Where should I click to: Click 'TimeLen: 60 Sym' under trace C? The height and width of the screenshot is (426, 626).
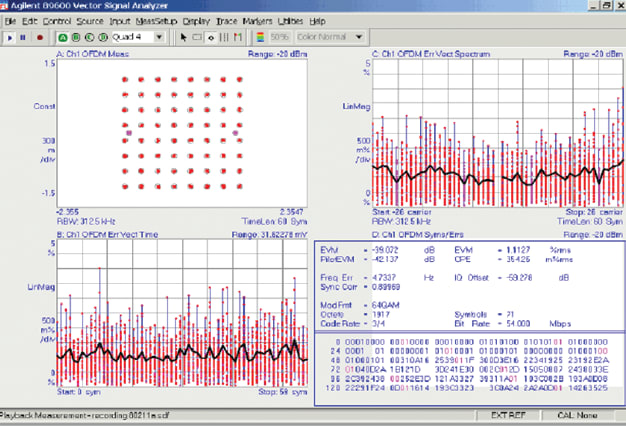pos(590,221)
